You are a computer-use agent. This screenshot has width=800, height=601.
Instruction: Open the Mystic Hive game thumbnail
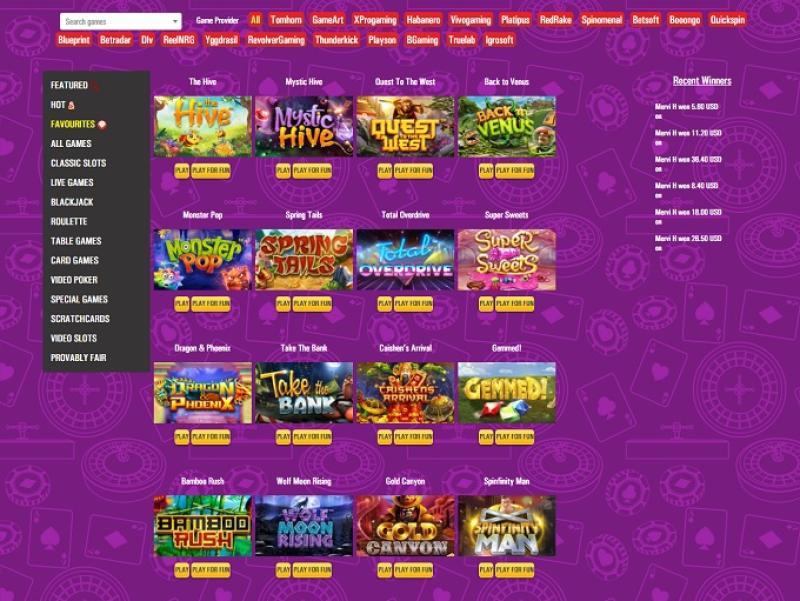click(304, 126)
